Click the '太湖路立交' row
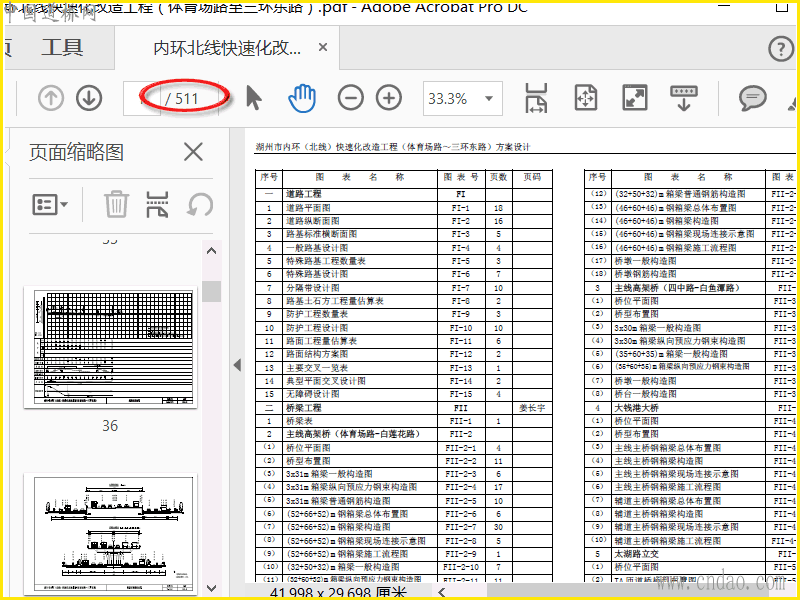 [x=637, y=554]
